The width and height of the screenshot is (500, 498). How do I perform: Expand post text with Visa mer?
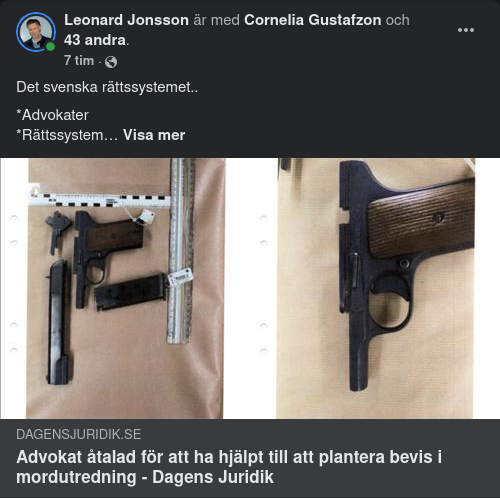154,135
